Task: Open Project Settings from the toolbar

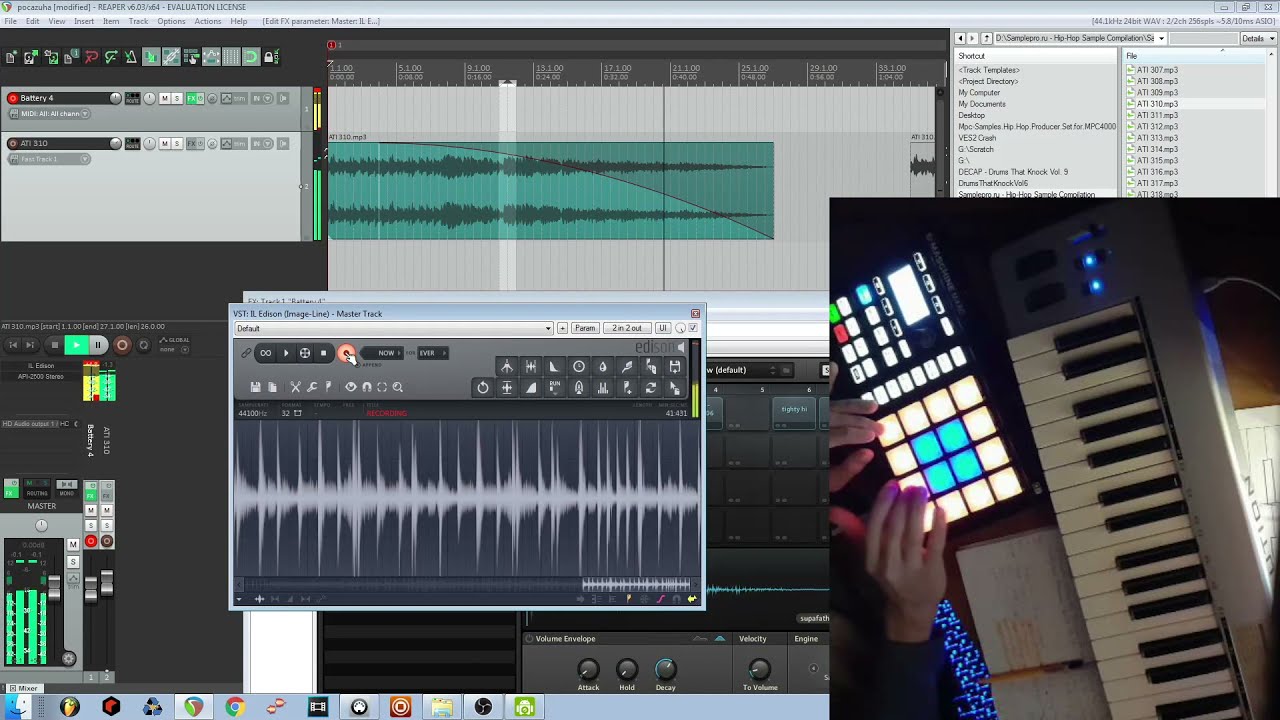Action: 71,57
